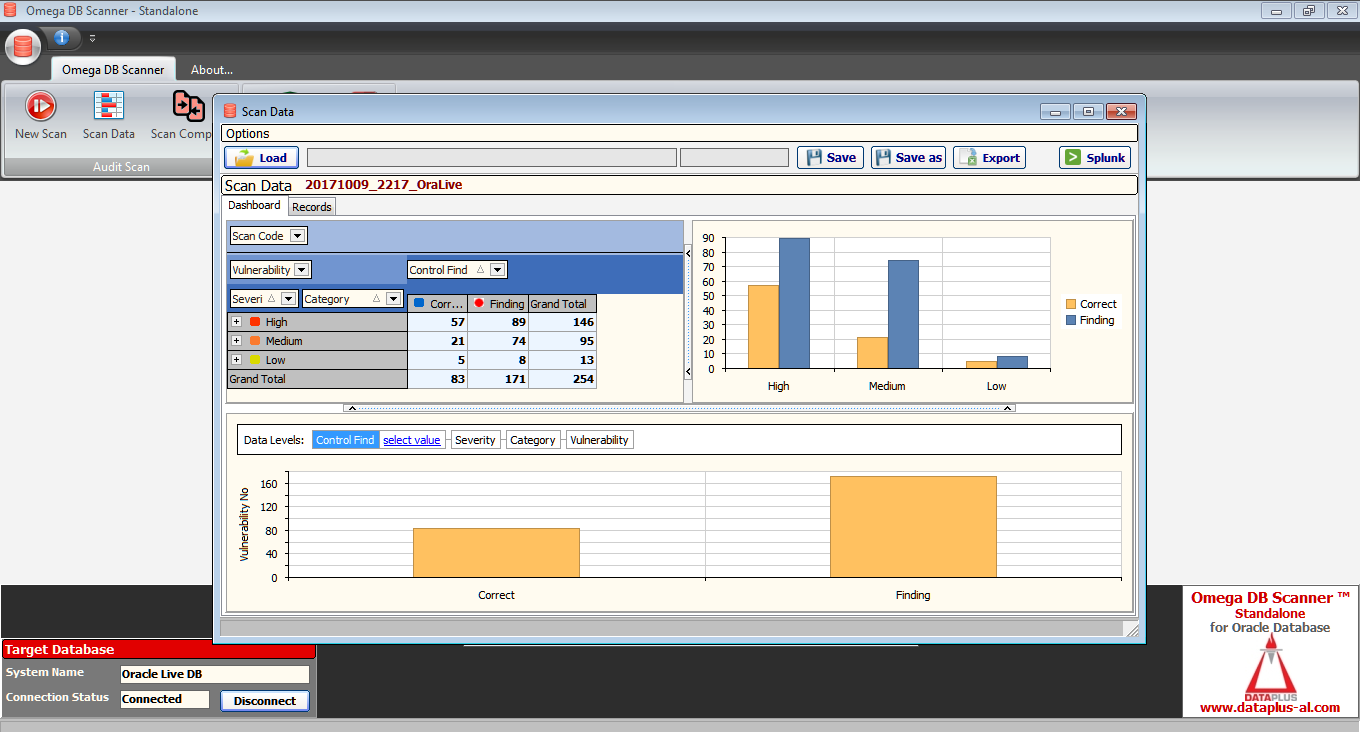The width and height of the screenshot is (1360, 732).
Task: Open the Omega application orb menu
Action: pyautogui.click(x=23, y=46)
